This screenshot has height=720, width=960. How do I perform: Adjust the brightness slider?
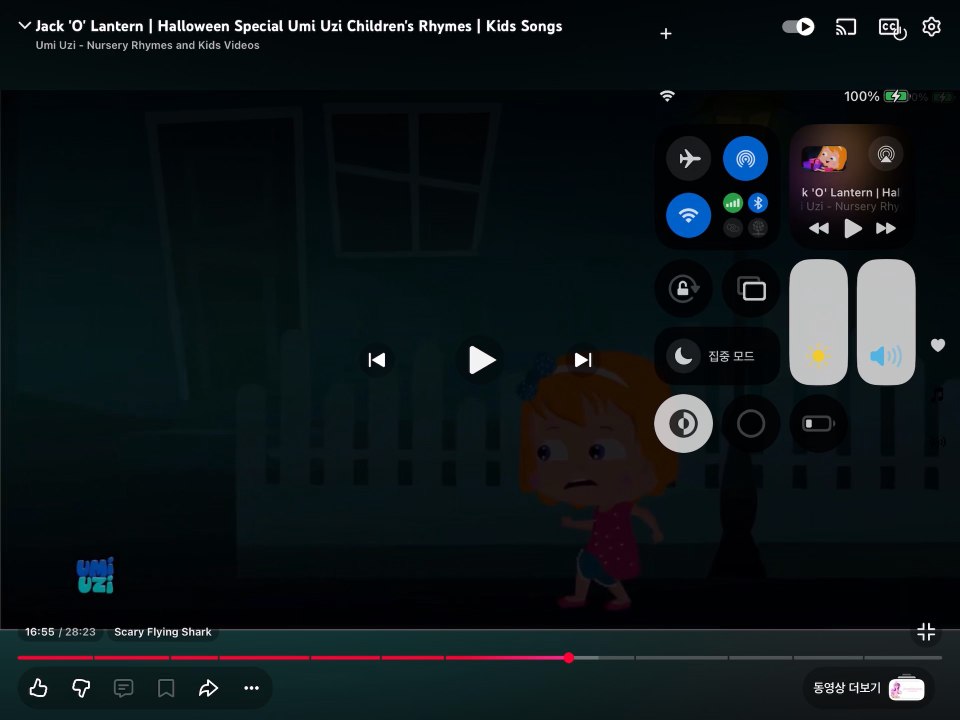point(819,322)
